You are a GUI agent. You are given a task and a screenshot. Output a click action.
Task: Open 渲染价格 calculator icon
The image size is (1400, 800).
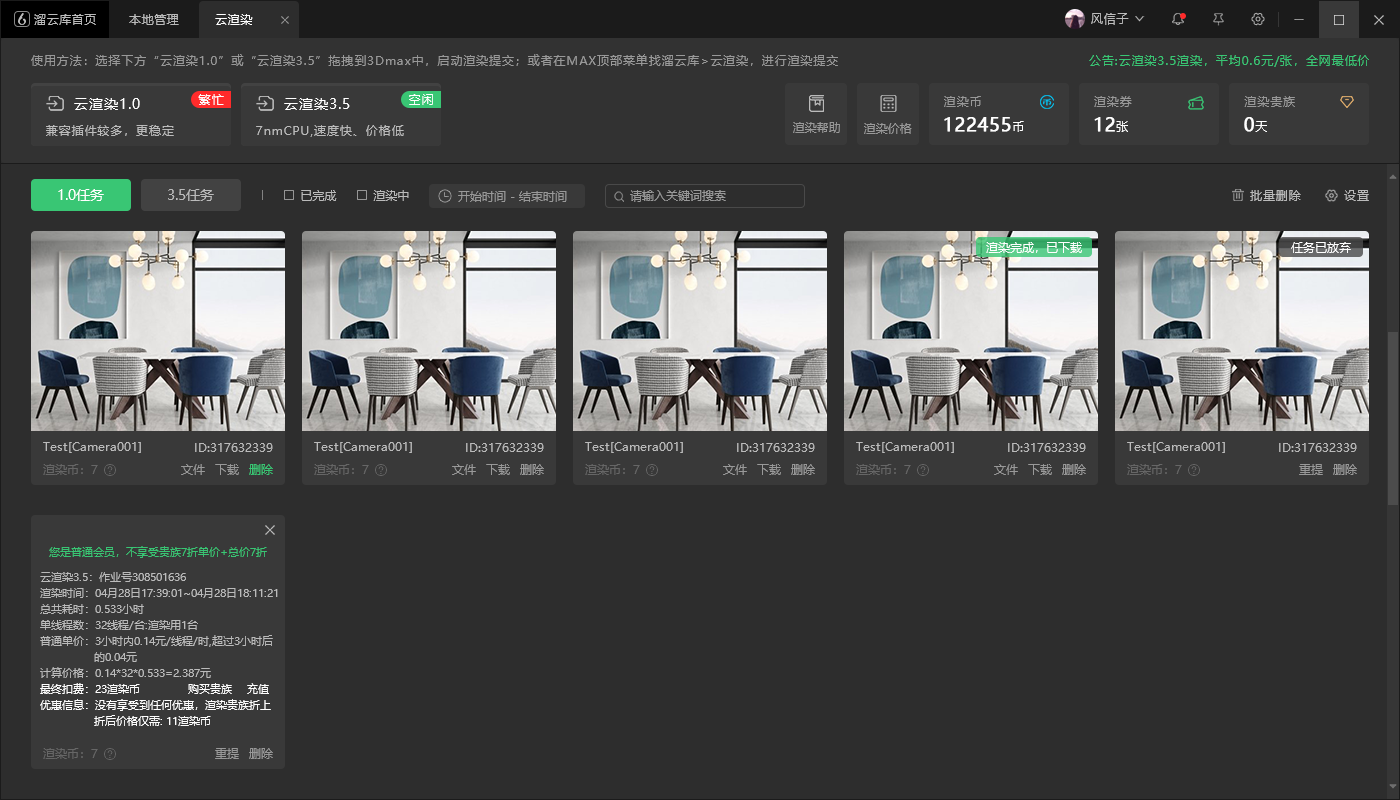click(x=888, y=103)
